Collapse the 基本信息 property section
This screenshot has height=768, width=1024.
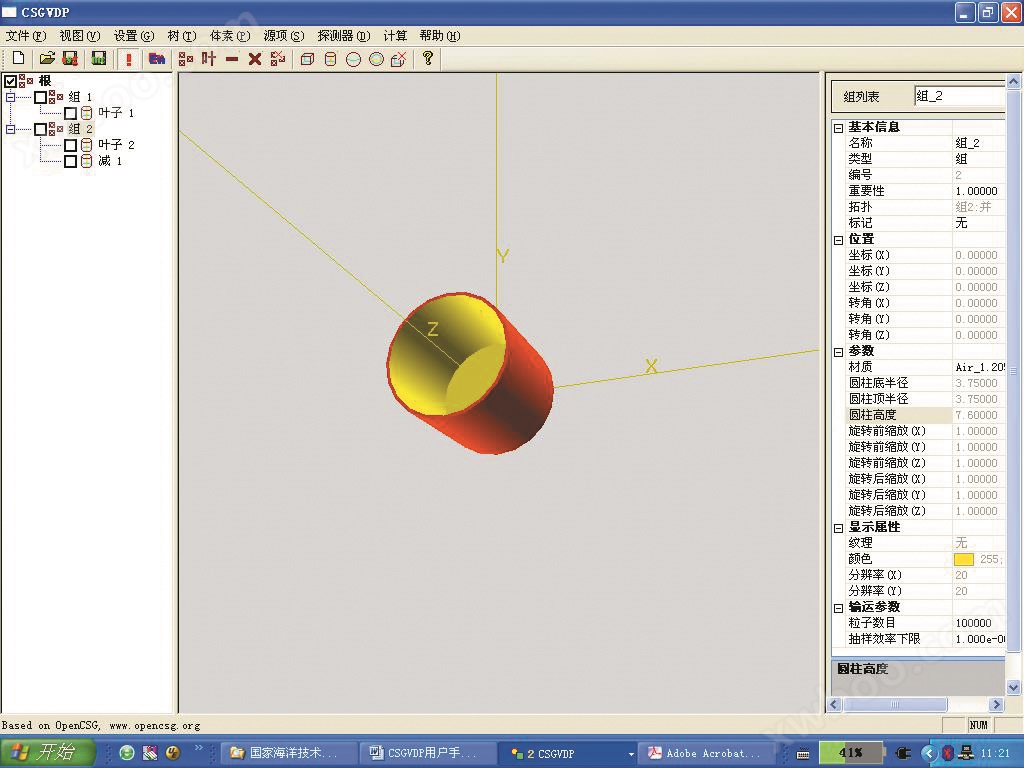tap(839, 128)
